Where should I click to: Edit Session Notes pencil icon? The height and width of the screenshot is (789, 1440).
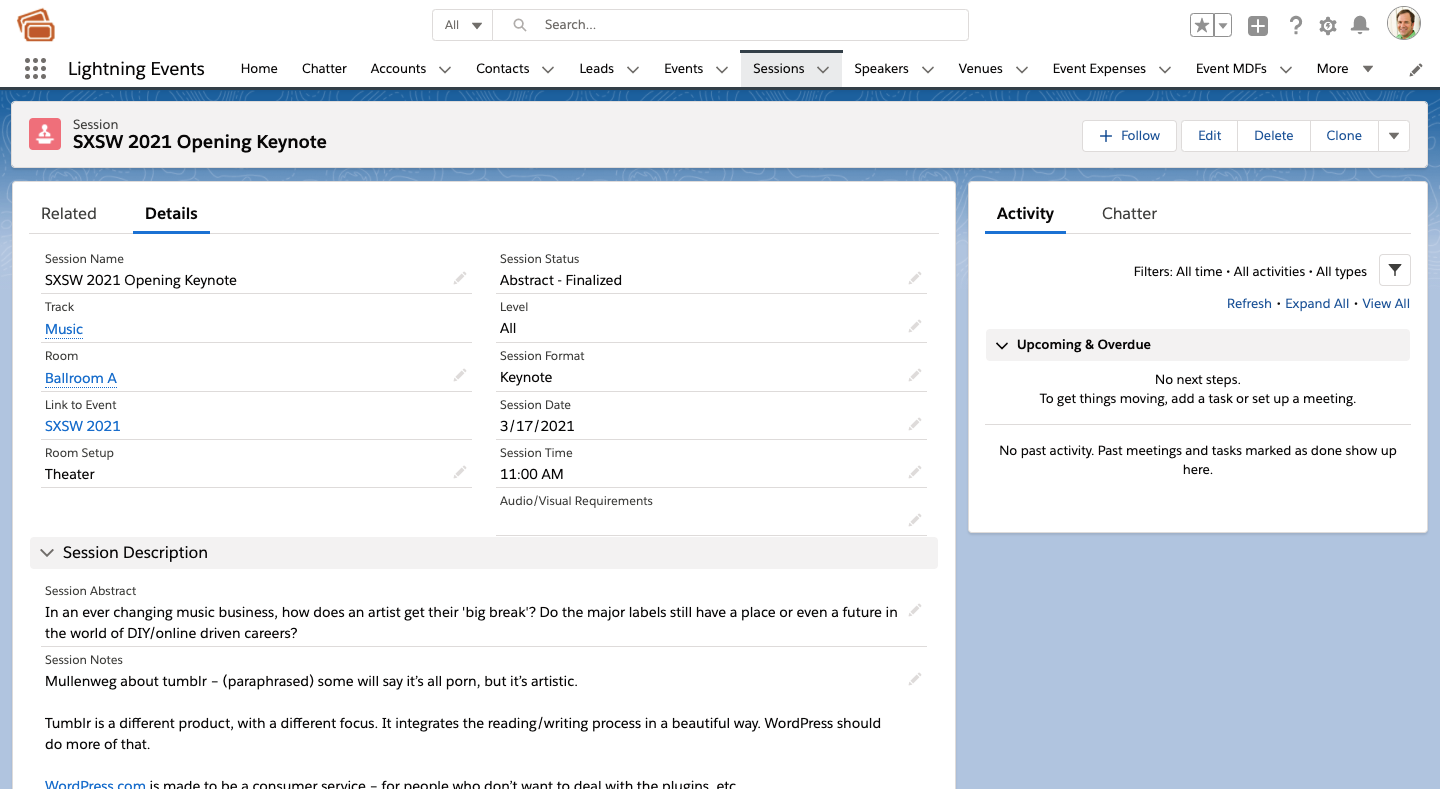click(x=915, y=679)
